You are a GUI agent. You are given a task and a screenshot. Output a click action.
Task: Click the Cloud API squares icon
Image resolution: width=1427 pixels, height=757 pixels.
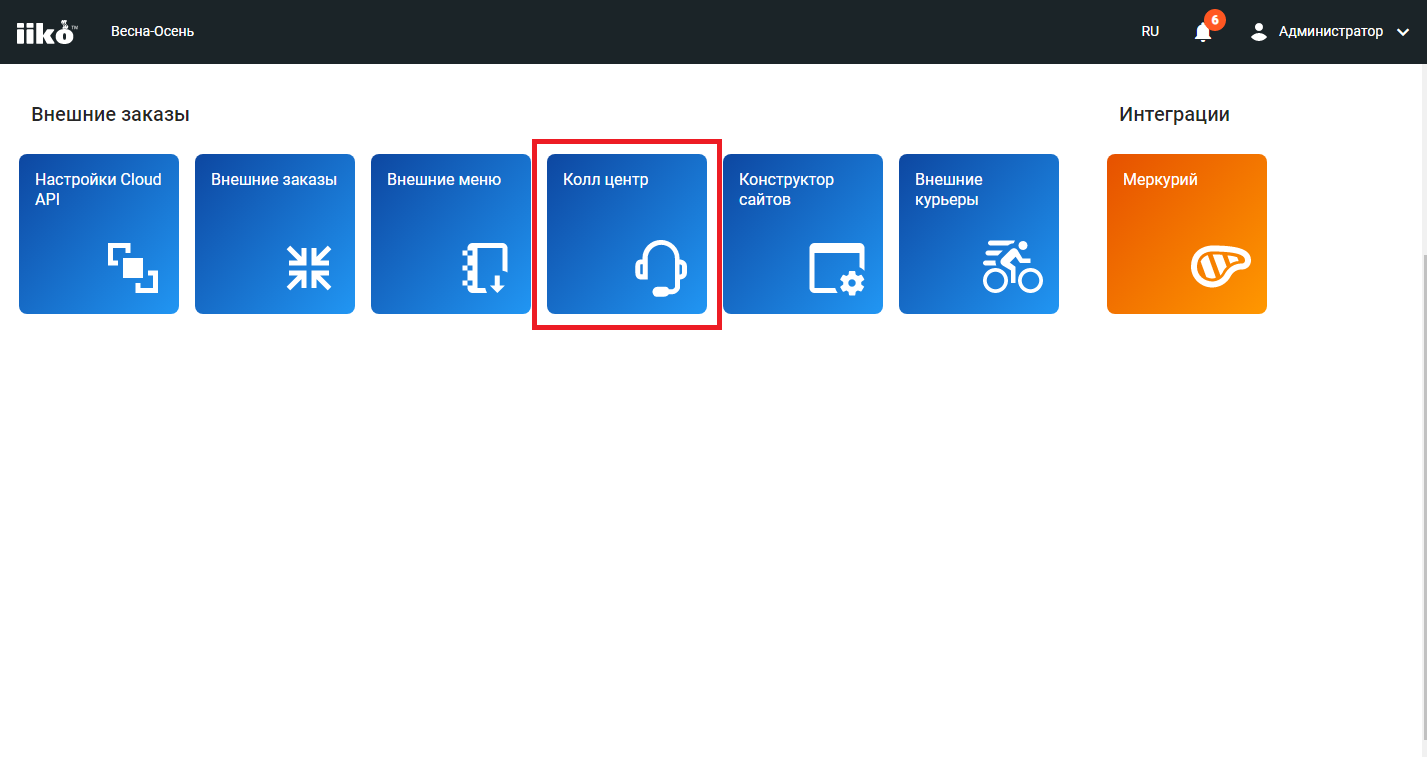pyautogui.click(x=133, y=267)
